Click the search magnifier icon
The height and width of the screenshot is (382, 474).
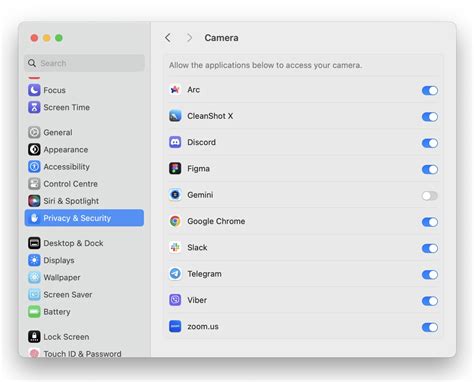point(32,63)
